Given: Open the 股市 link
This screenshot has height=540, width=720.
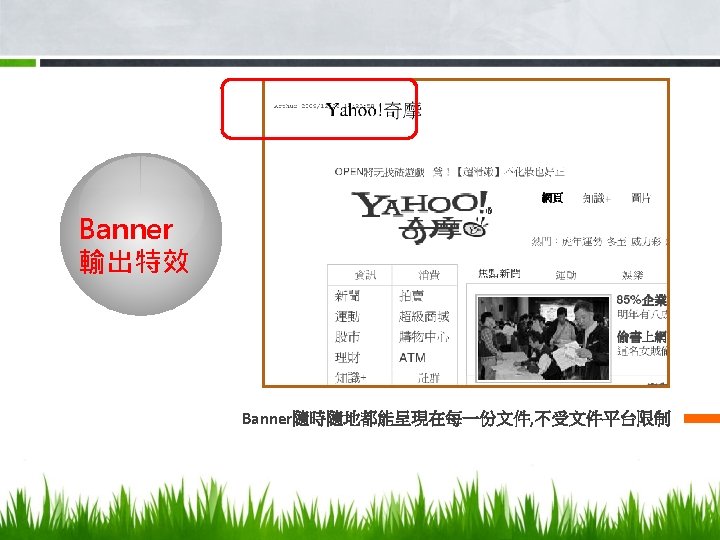Looking at the screenshot, I should [347, 337].
